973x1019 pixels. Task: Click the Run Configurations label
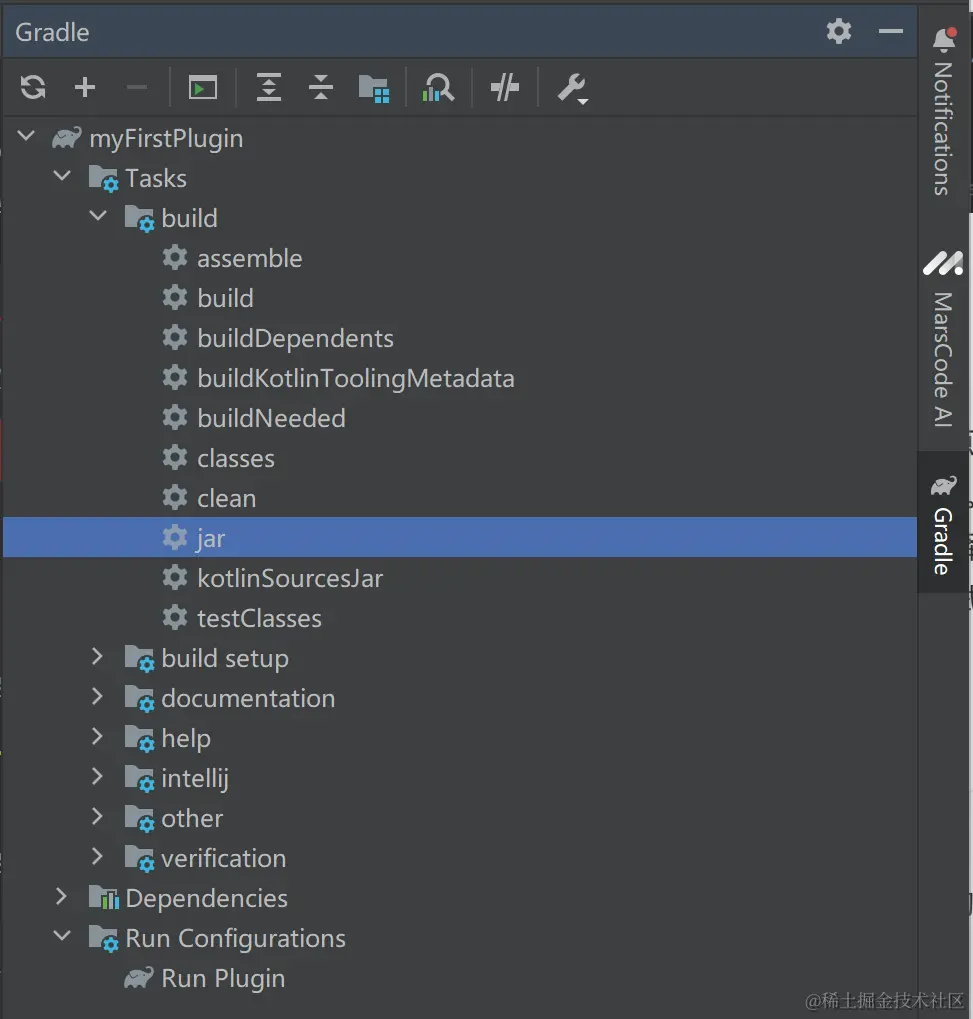click(x=235, y=939)
